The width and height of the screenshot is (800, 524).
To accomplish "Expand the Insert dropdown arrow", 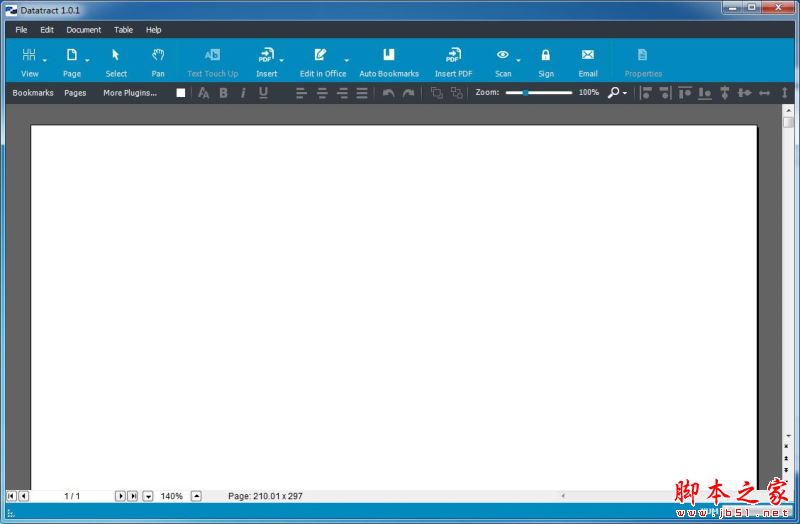I will click(x=282, y=60).
